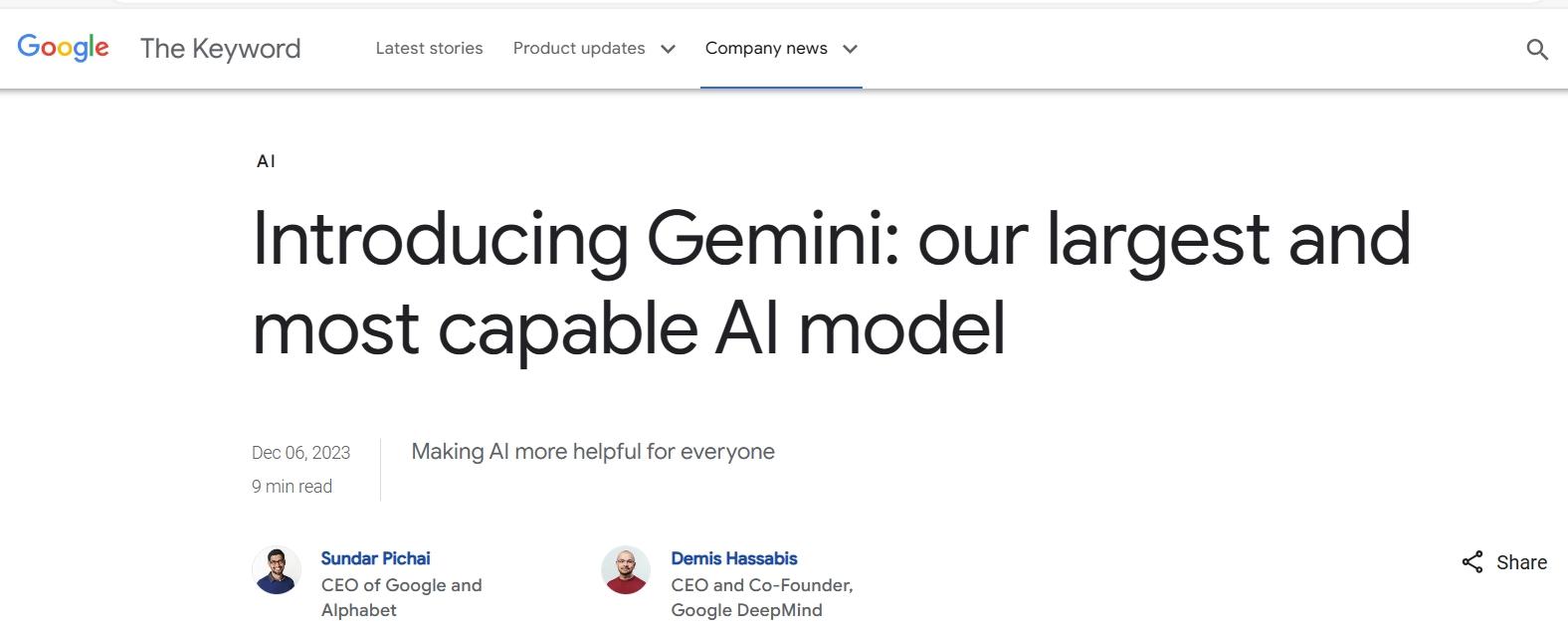Click Demis Hassabis's profile photo
1568x628 pixels.
coord(626,570)
